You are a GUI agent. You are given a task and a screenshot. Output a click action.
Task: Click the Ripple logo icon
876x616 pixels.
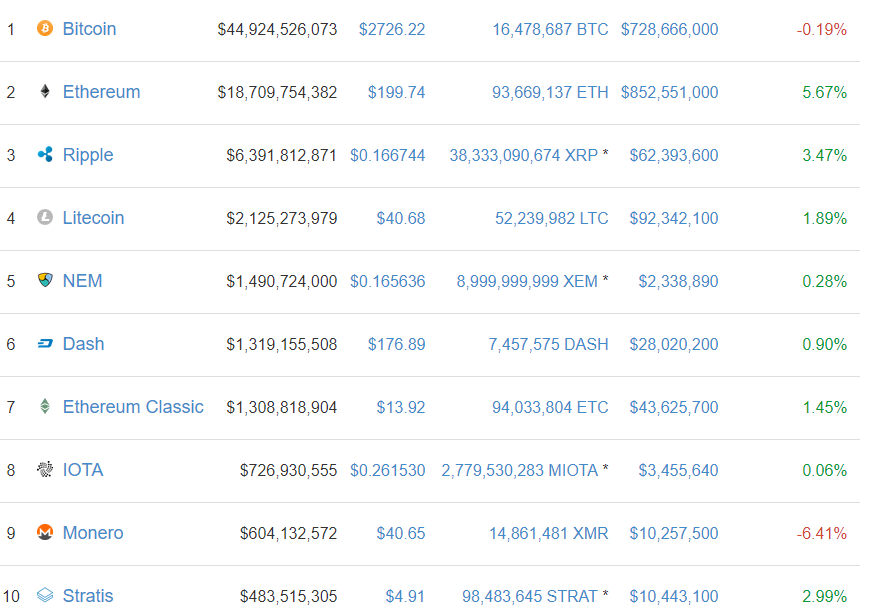(x=45, y=154)
